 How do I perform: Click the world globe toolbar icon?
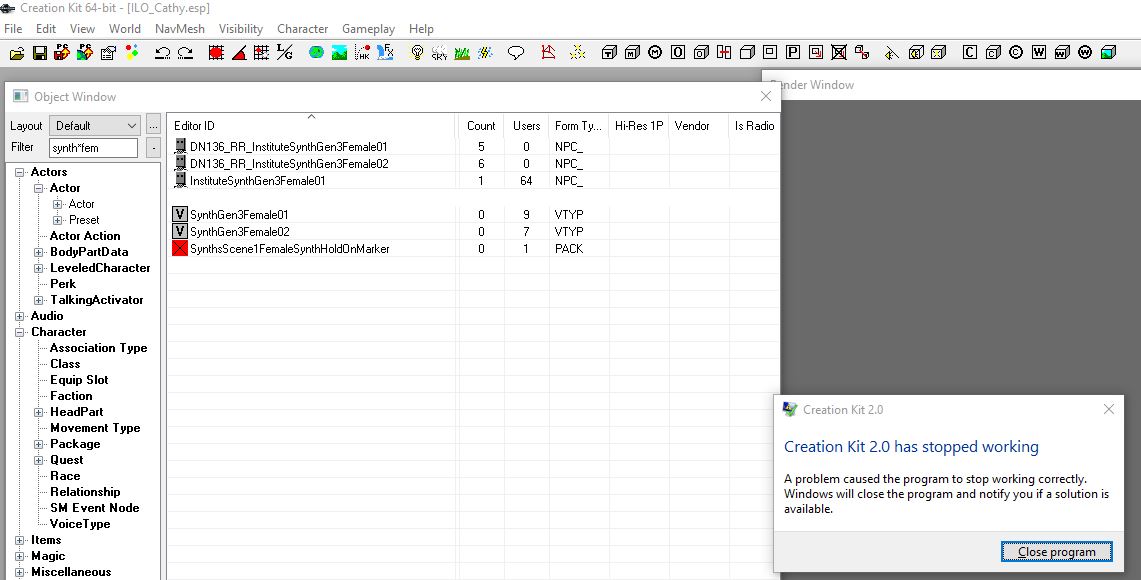pyautogui.click(x=316, y=53)
